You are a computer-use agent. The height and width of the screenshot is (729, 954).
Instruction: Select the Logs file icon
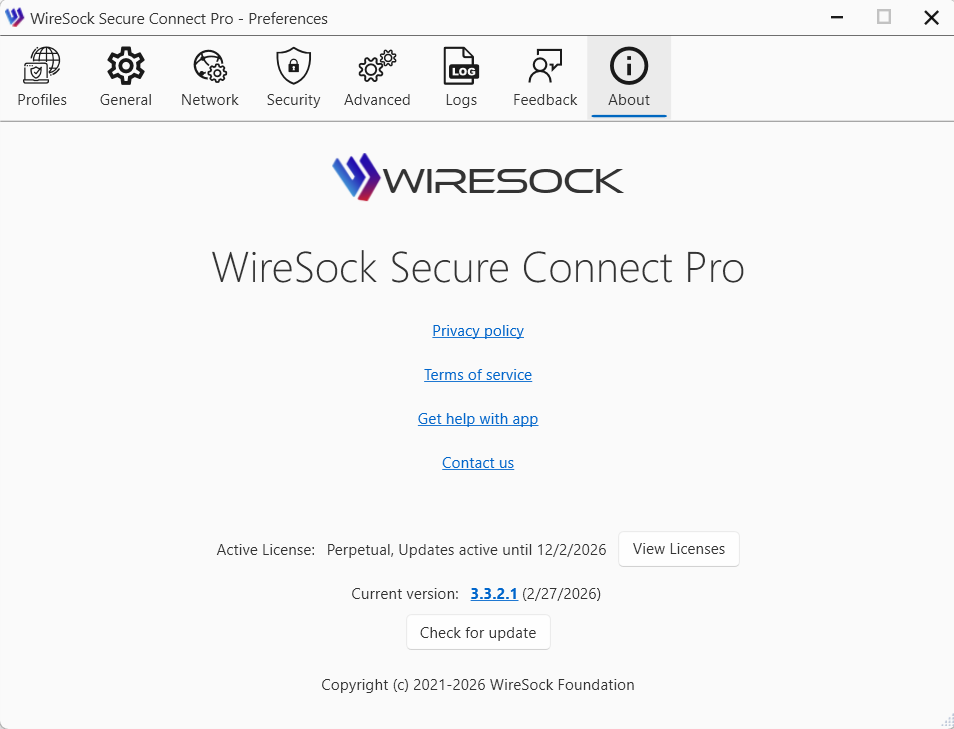click(x=461, y=67)
